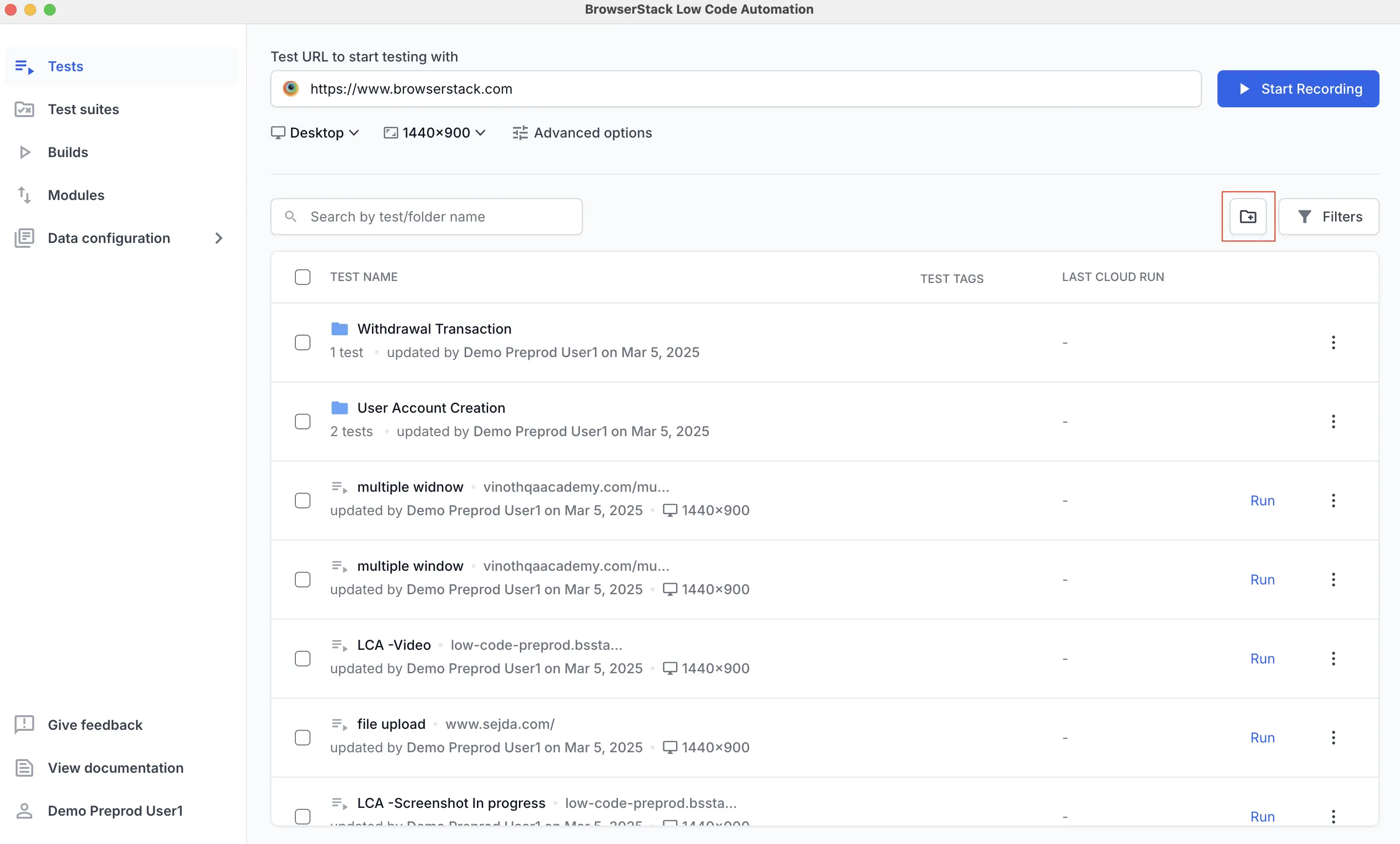
Task: Check the file upload test checkbox
Action: pyautogui.click(x=303, y=737)
